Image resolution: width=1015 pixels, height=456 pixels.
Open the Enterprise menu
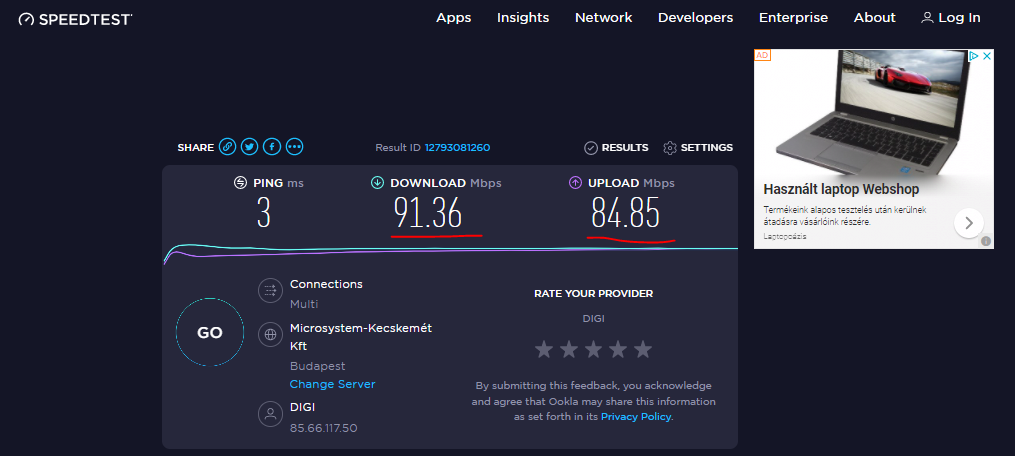tap(794, 18)
